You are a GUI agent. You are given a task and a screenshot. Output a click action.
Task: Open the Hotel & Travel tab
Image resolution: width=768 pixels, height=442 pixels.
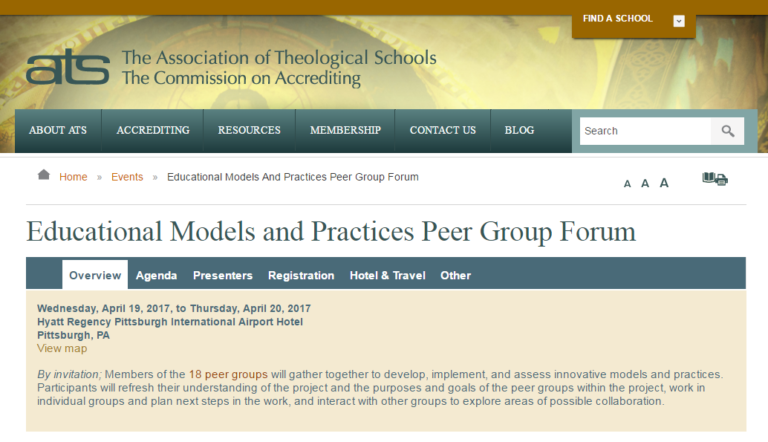click(x=387, y=275)
